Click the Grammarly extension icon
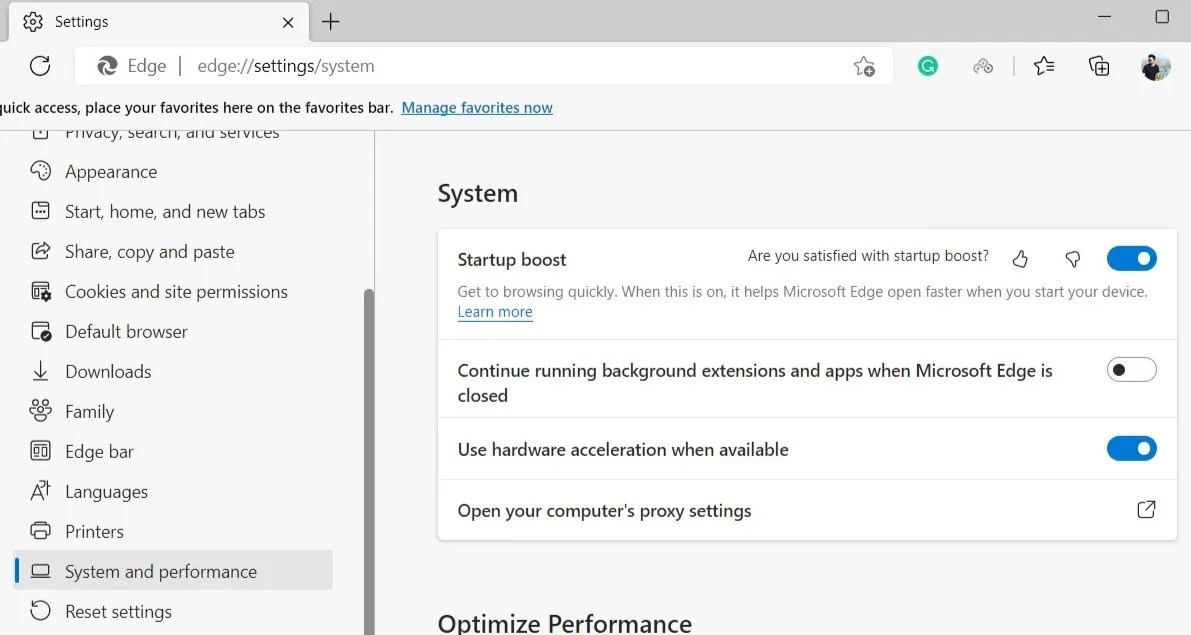1191x635 pixels. pyautogui.click(x=928, y=65)
